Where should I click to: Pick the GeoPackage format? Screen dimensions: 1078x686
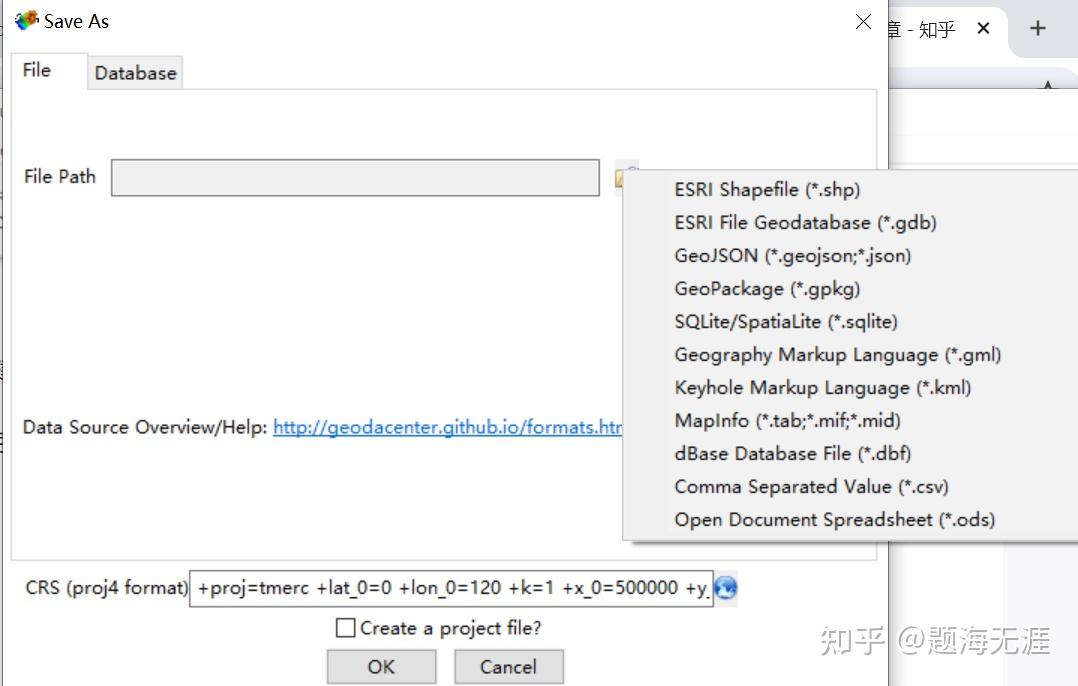766,288
